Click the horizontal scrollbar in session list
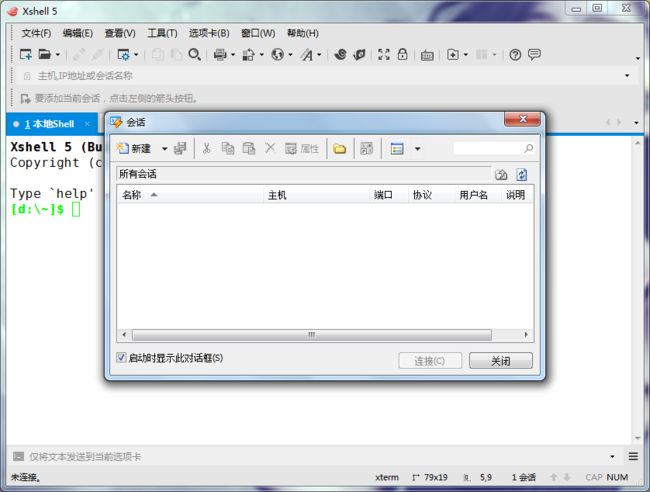Viewport: 650px width, 492px height. (312, 334)
